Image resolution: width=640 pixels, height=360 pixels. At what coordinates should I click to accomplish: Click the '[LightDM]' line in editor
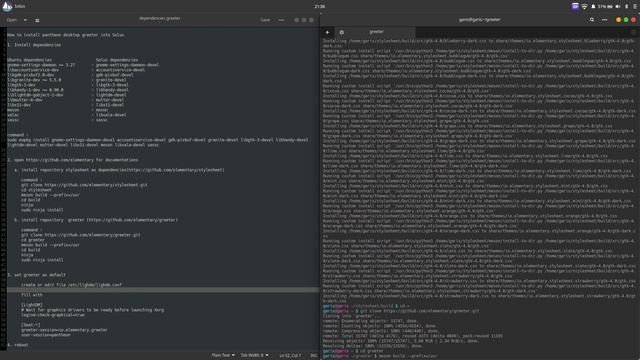32,305
